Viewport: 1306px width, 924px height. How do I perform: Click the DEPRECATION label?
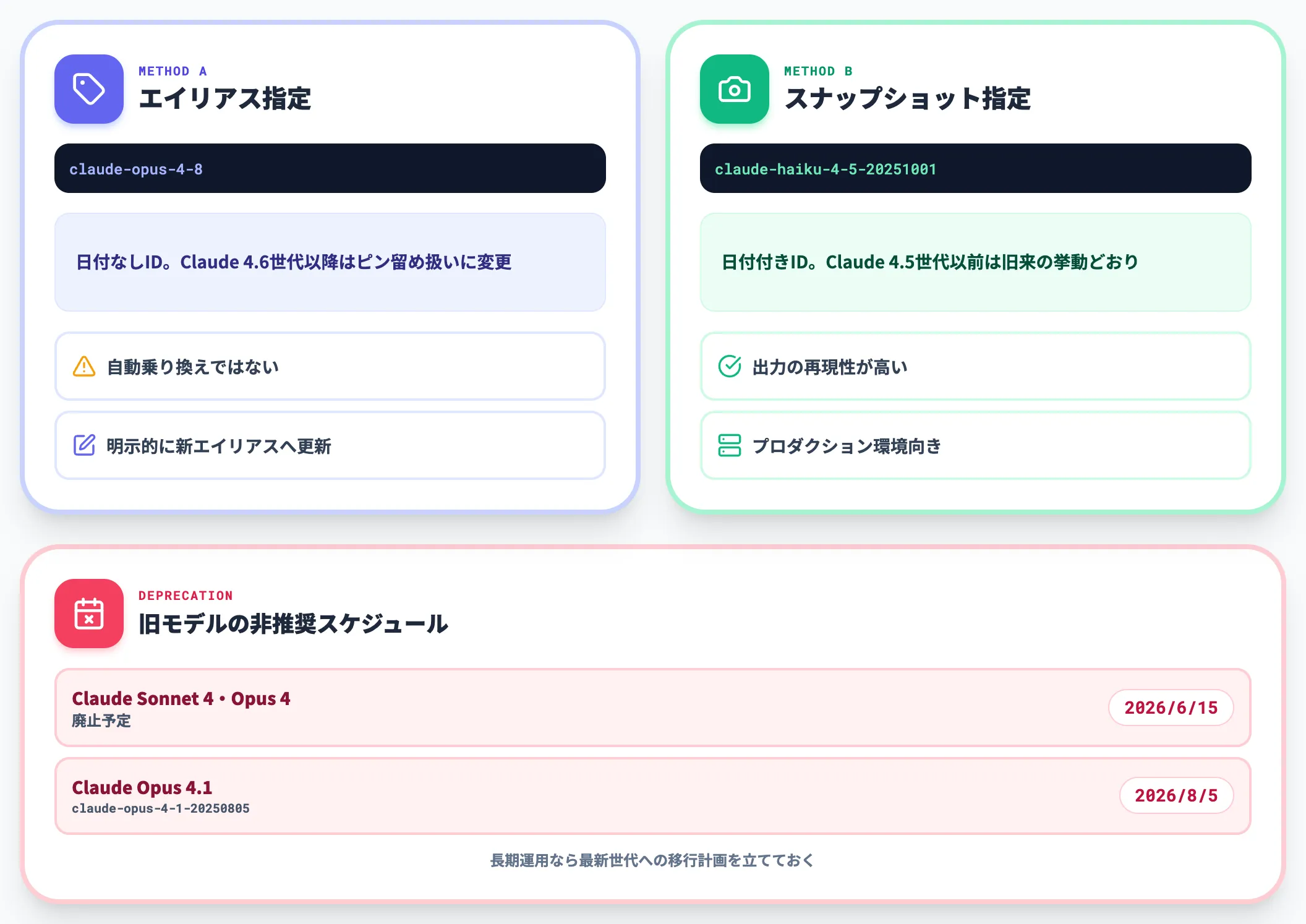point(186,596)
